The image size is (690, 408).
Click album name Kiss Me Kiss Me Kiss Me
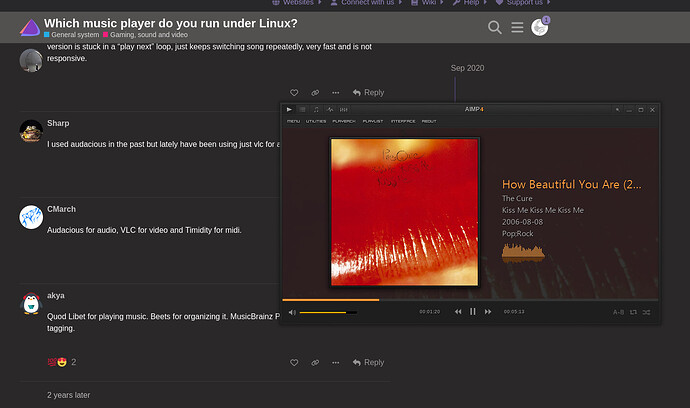pyautogui.click(x=543, y=210)
